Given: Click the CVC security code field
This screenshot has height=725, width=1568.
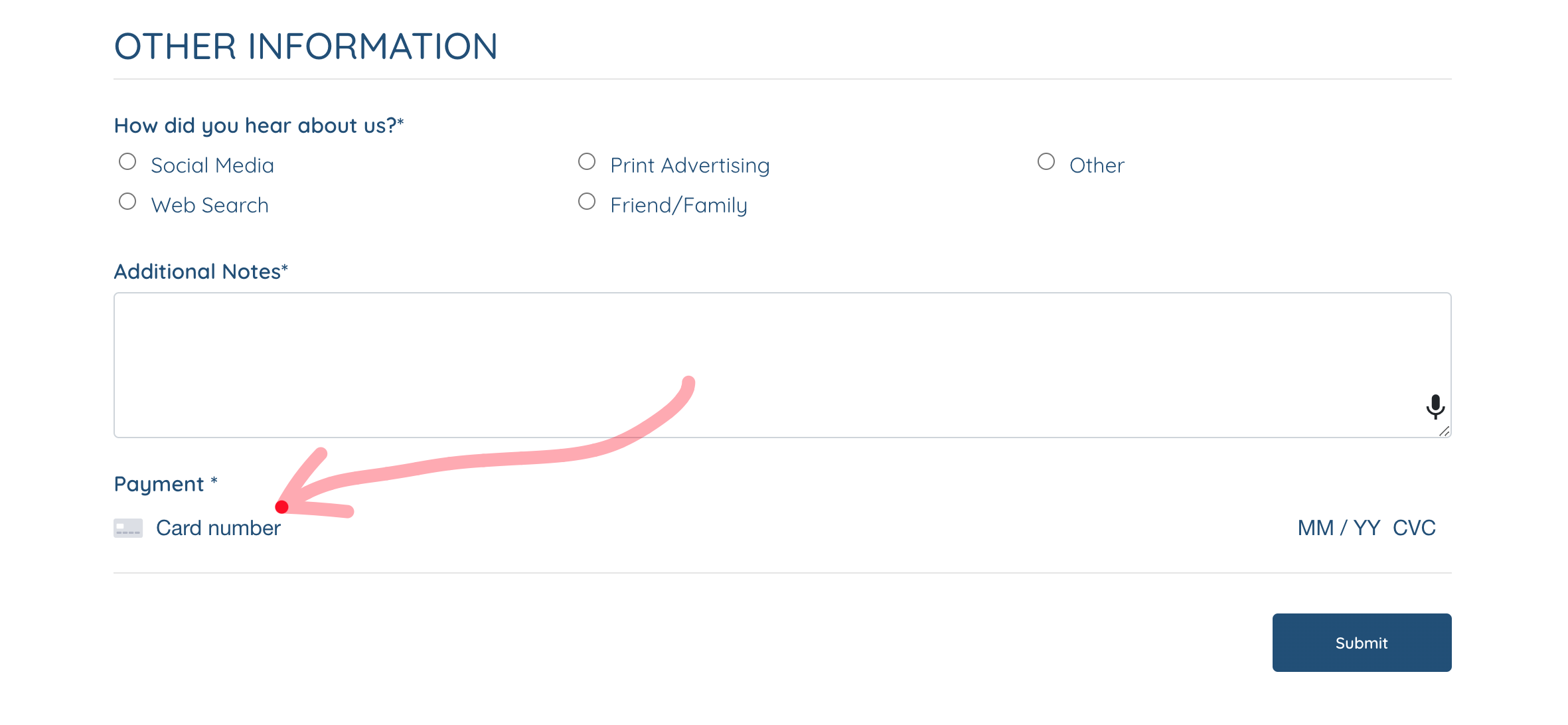Looking at the screenshot, I should click(1415, 528).
